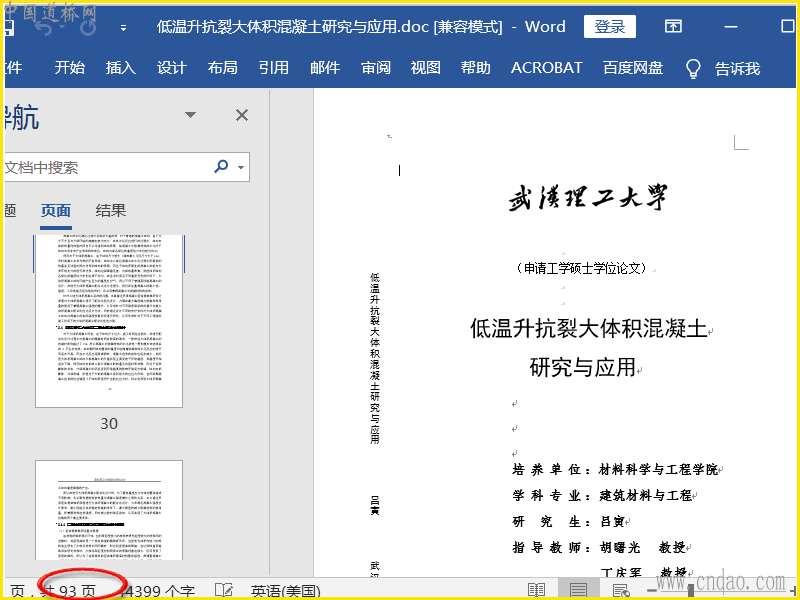Click the 指导教师 胡曙光 教授 line
Screen dimensions: 800x600
pos(599,547)
